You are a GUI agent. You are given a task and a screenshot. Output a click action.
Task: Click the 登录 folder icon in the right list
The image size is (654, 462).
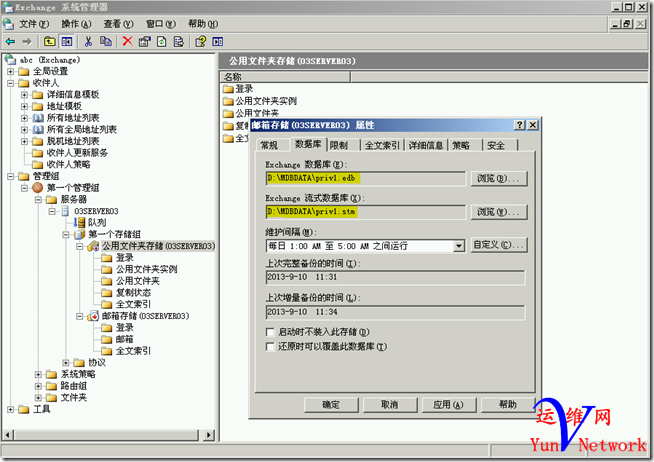click(228, 89)
